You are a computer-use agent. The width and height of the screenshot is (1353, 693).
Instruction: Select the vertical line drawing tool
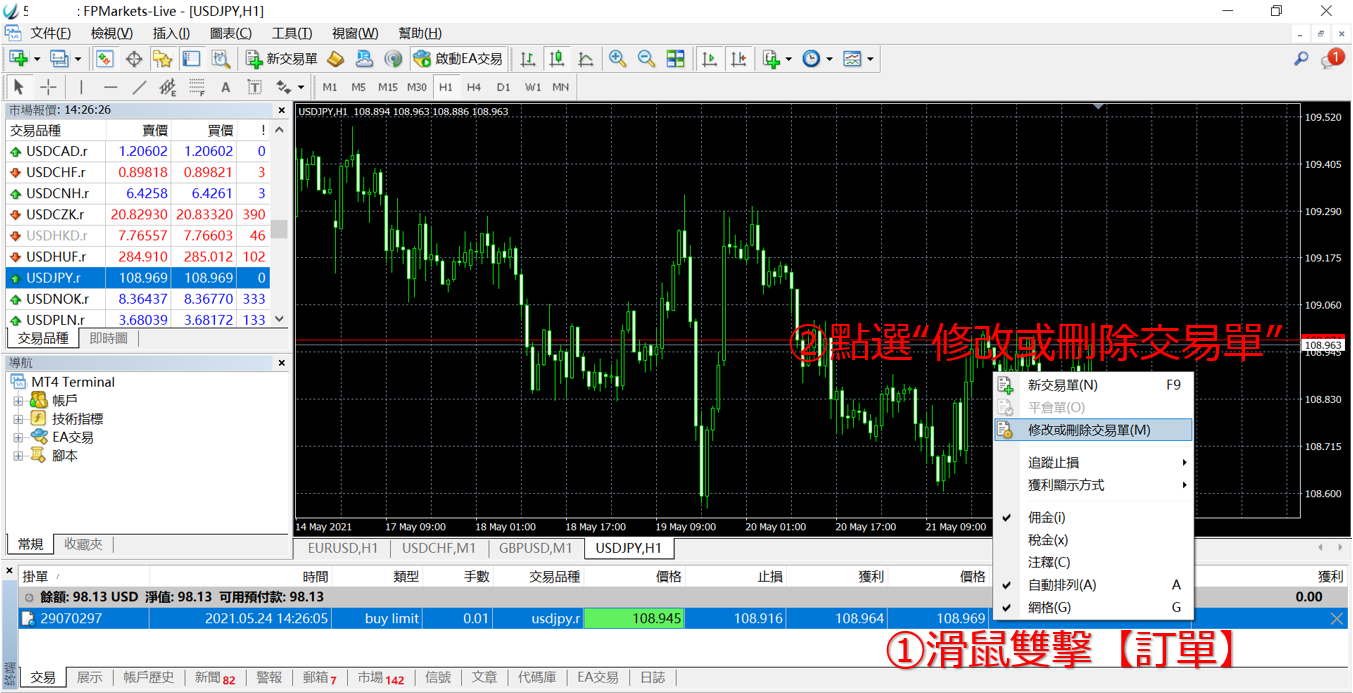[x=82, y=87]
